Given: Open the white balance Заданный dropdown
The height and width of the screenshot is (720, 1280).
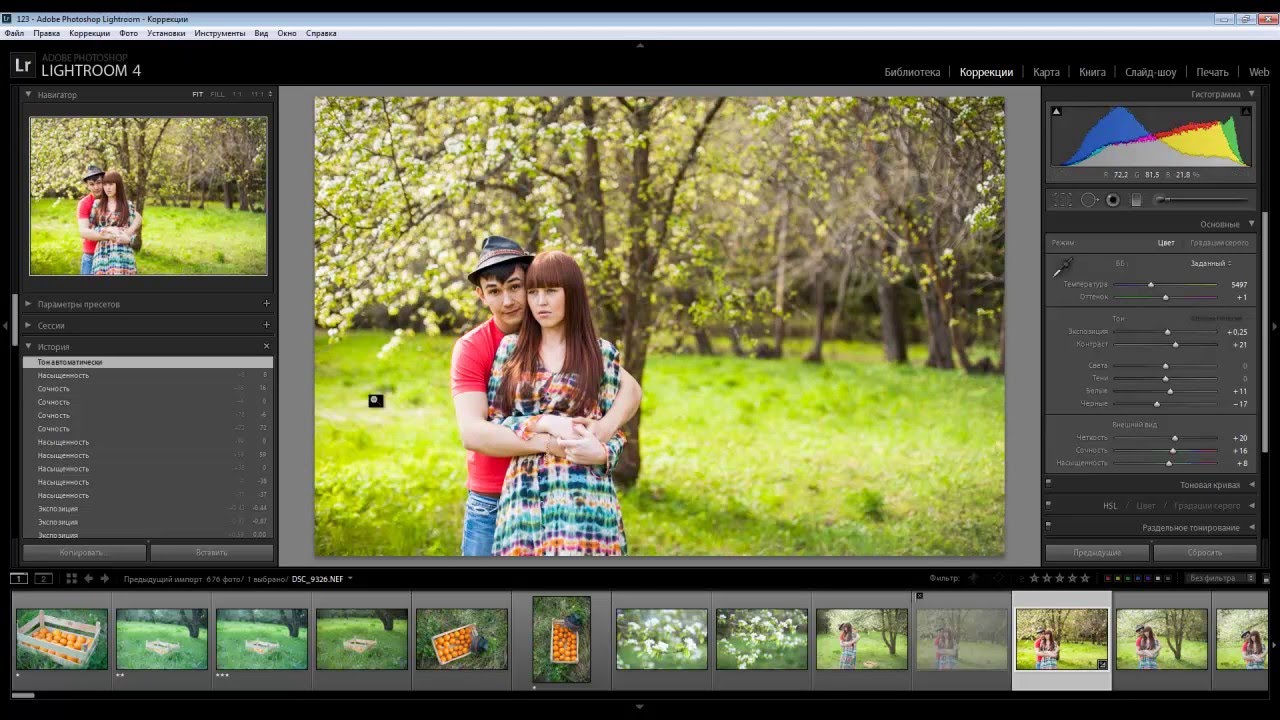Looking at the screenshot, I should coord(1210,263).
